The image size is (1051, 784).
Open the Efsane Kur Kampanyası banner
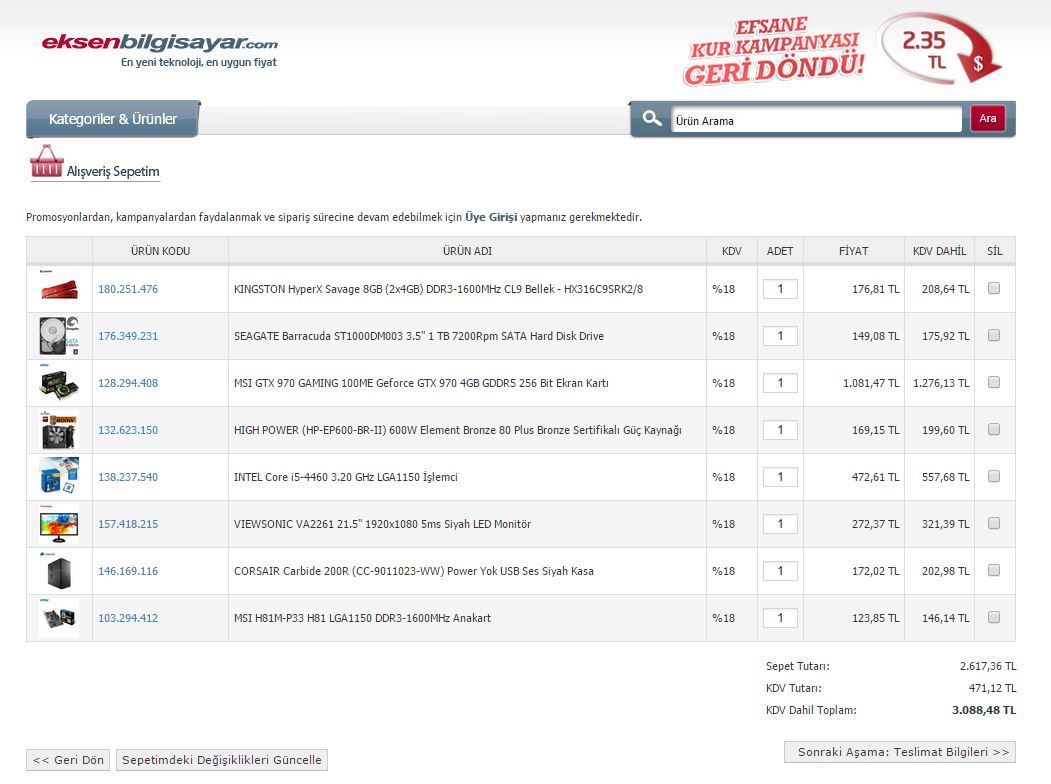click(842, 50)
